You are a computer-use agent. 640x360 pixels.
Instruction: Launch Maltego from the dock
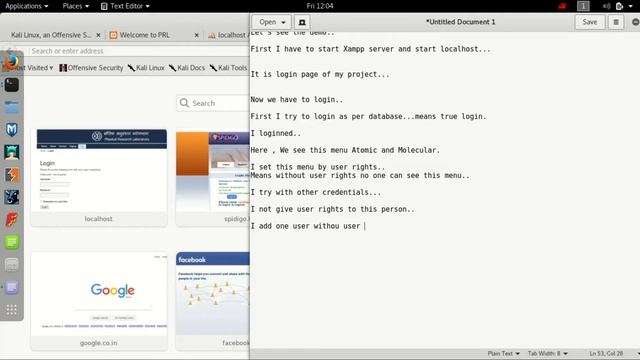click(11, 197)
